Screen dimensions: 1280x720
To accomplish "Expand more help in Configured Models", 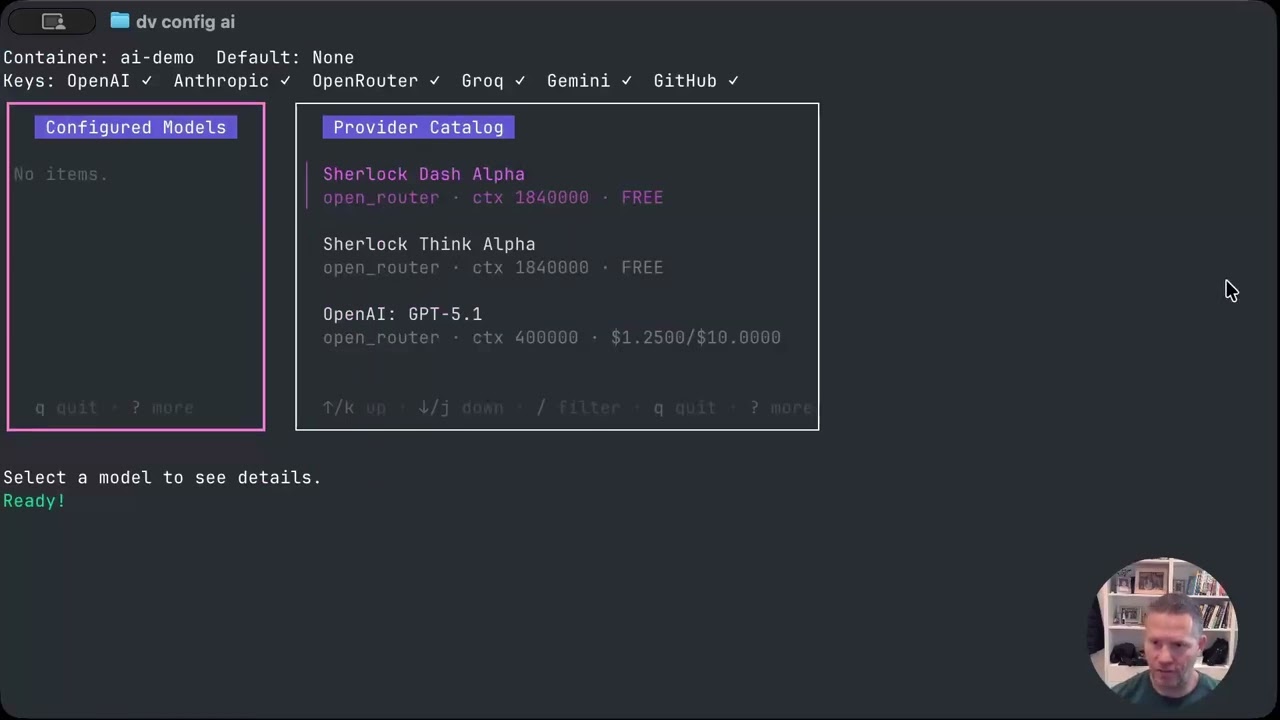I will pos(162,408).
